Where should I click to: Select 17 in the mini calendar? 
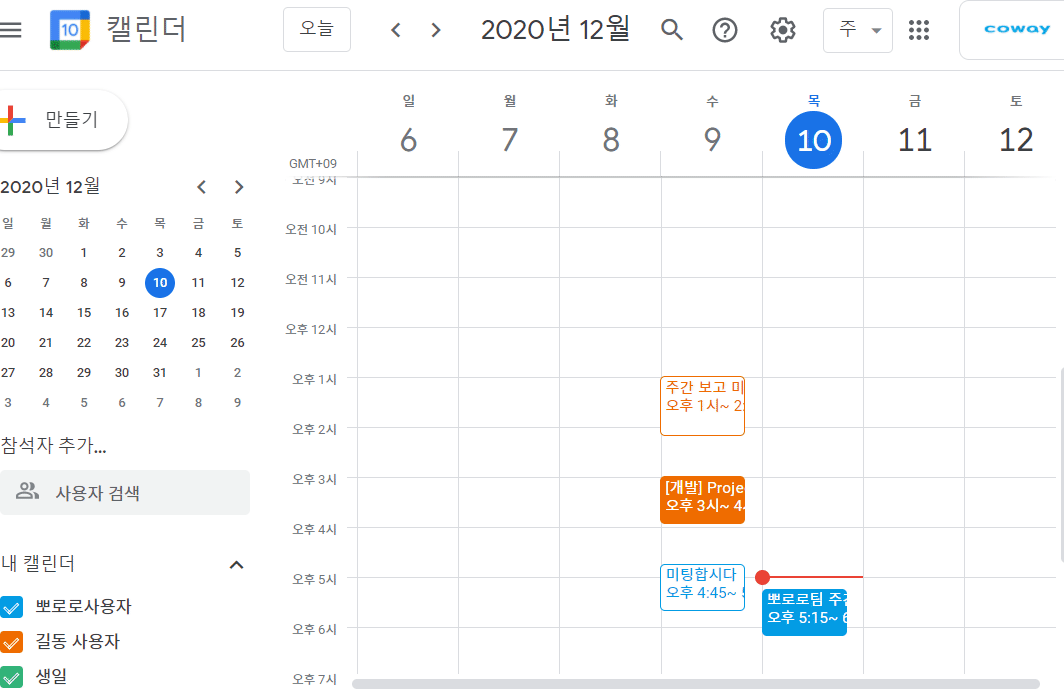tap(160, 313)
